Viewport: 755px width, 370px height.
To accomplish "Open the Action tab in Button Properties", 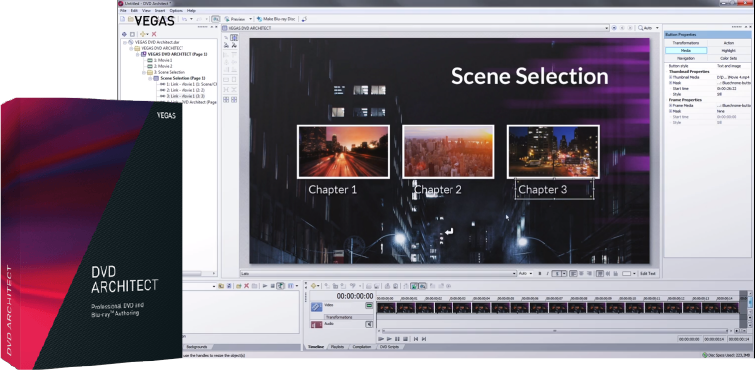I will point(729,43).
